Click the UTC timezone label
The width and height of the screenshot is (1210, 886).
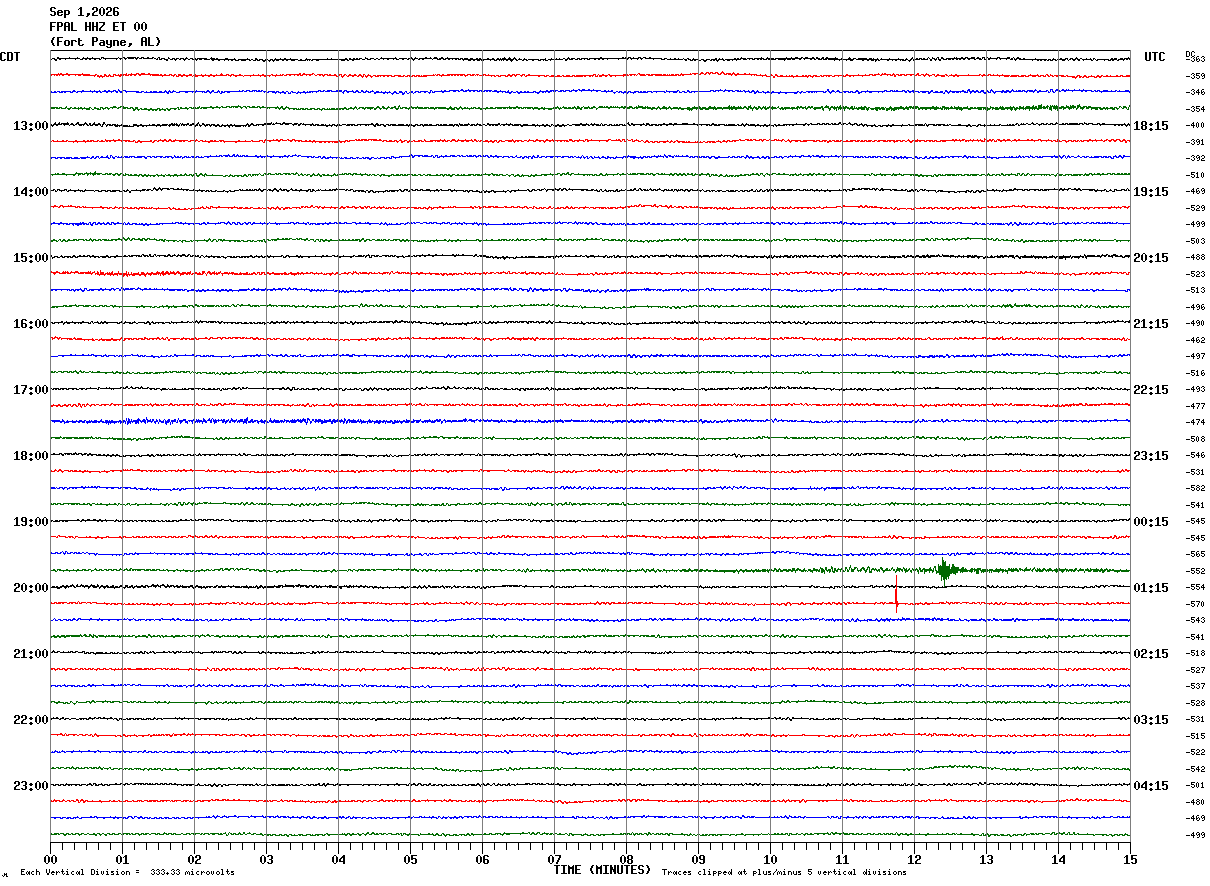[1155, 57]
